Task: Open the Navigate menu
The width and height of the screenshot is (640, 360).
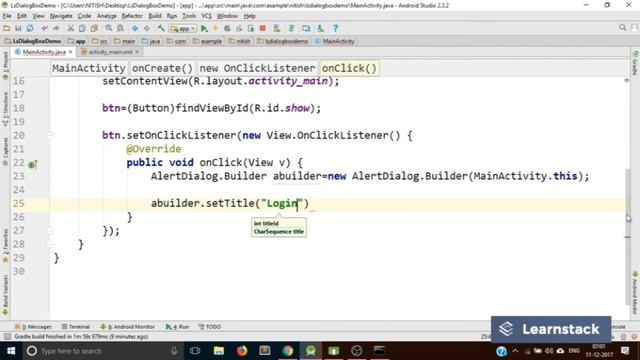Action: pyautogui.click(x=61, y=16)
